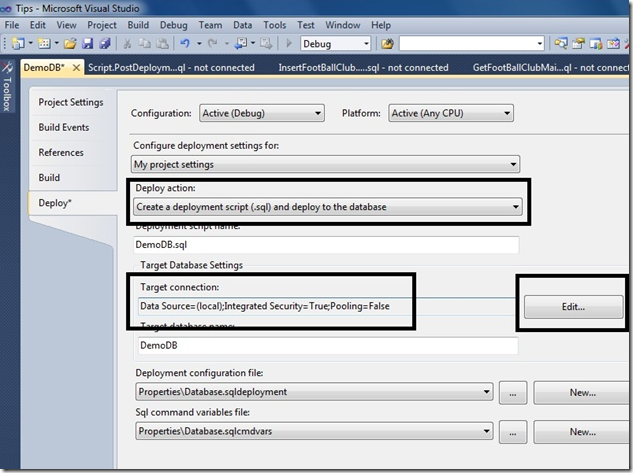Switch to the GetFootBallClubMai...ql tab
The image size is (633, 473).
pos(549,68)
